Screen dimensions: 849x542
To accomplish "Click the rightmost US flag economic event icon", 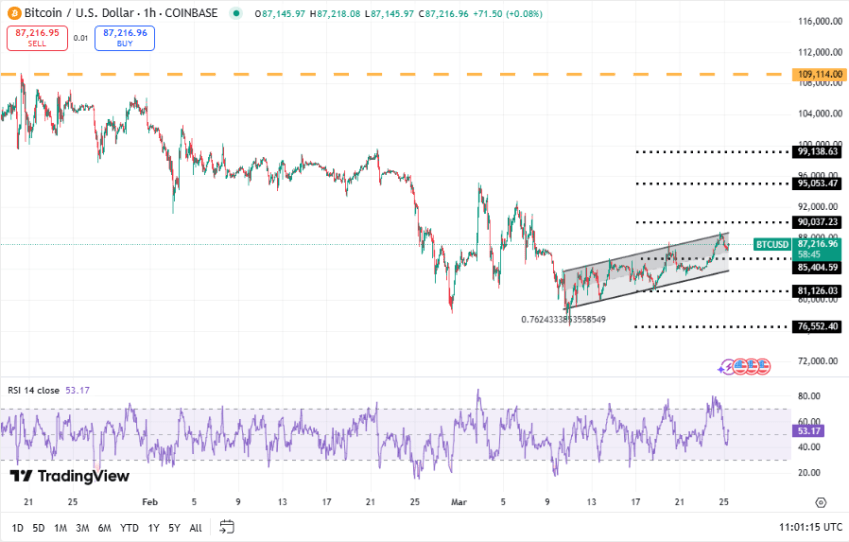I will coord(764,366).
